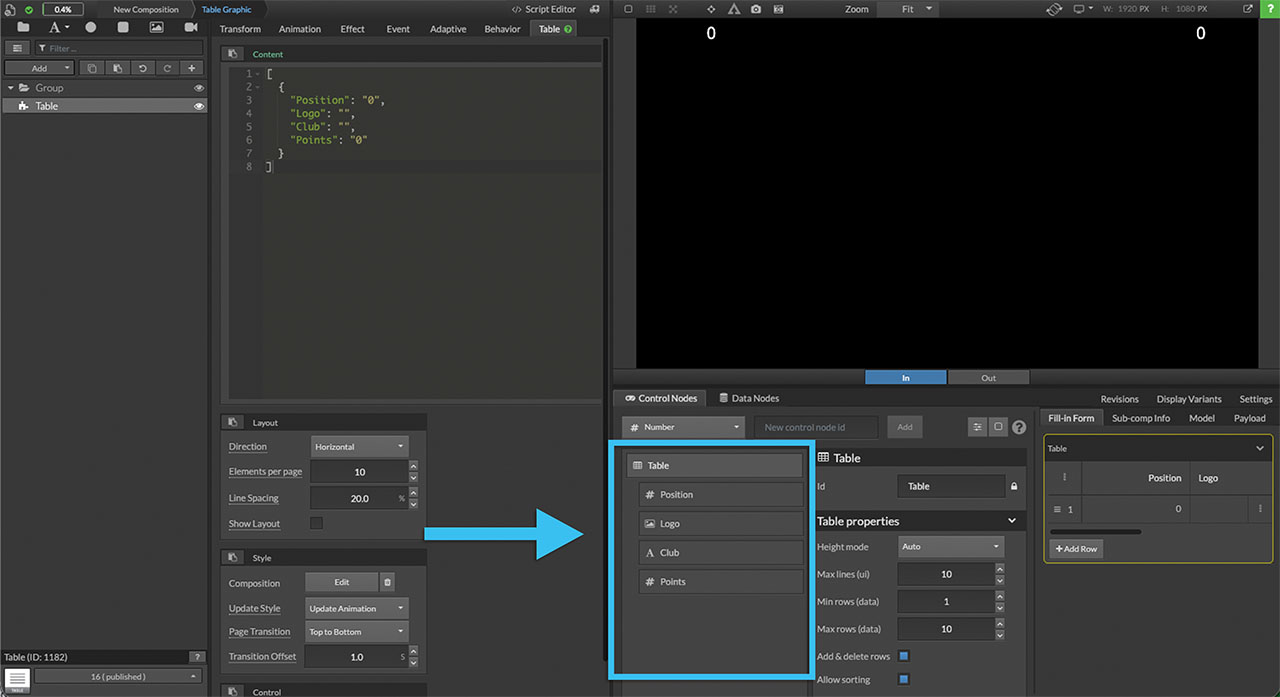Viewport: 1280px width, 697px height.
Task: Select the circle shape tool
Action: tap(91, 27)
